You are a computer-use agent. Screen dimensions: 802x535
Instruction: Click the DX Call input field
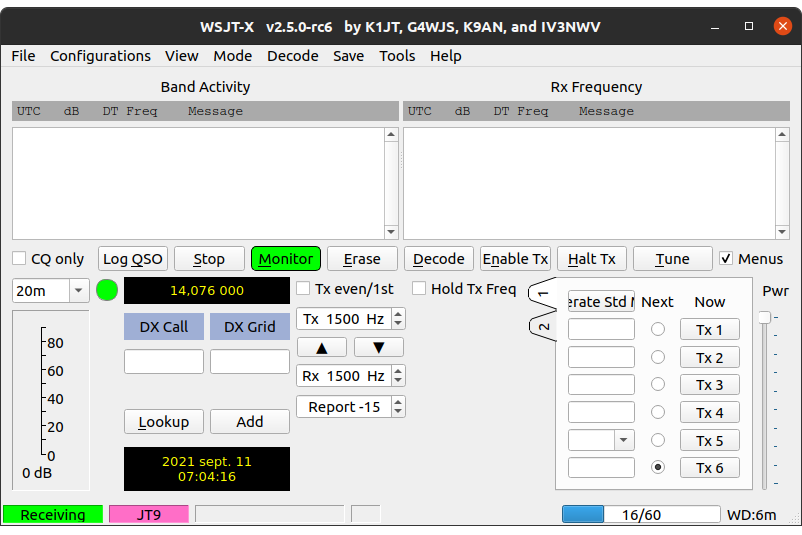pos(164,362)
